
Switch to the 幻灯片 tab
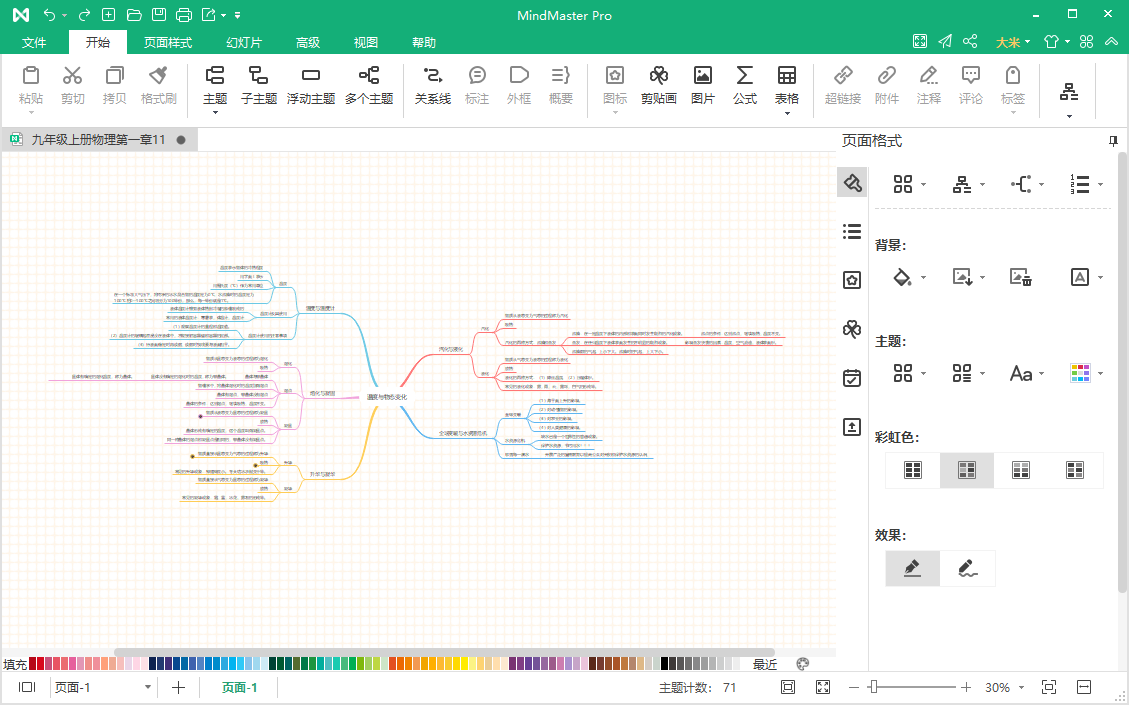244,42
